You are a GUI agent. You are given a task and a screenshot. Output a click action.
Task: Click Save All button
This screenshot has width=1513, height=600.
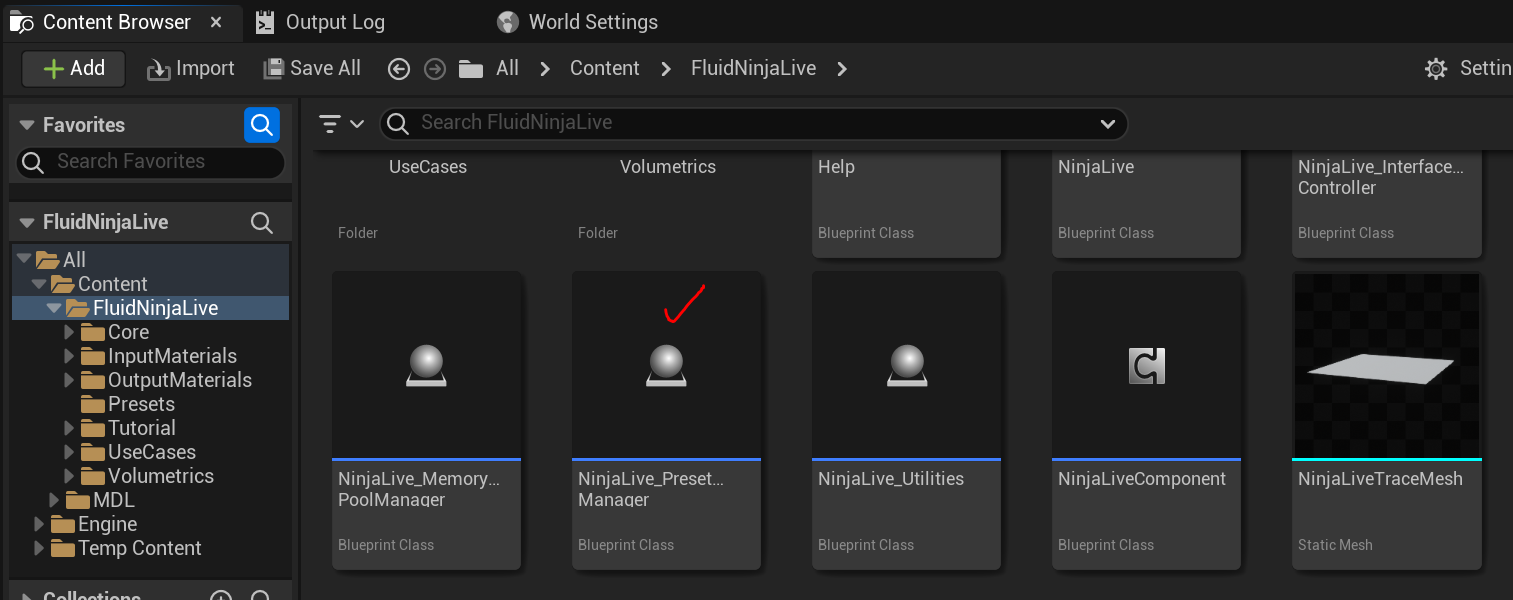click(x=311, y=68)
